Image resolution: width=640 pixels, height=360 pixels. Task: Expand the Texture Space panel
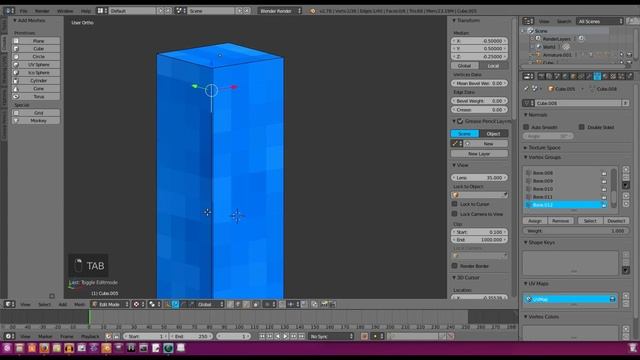542,148
